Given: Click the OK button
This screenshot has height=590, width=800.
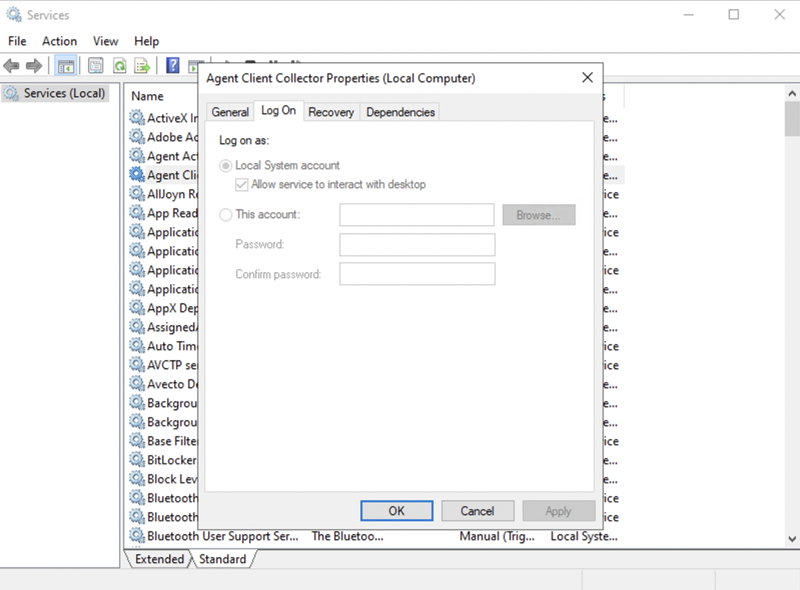Looking at the screenshot, I should coord(396,511).
